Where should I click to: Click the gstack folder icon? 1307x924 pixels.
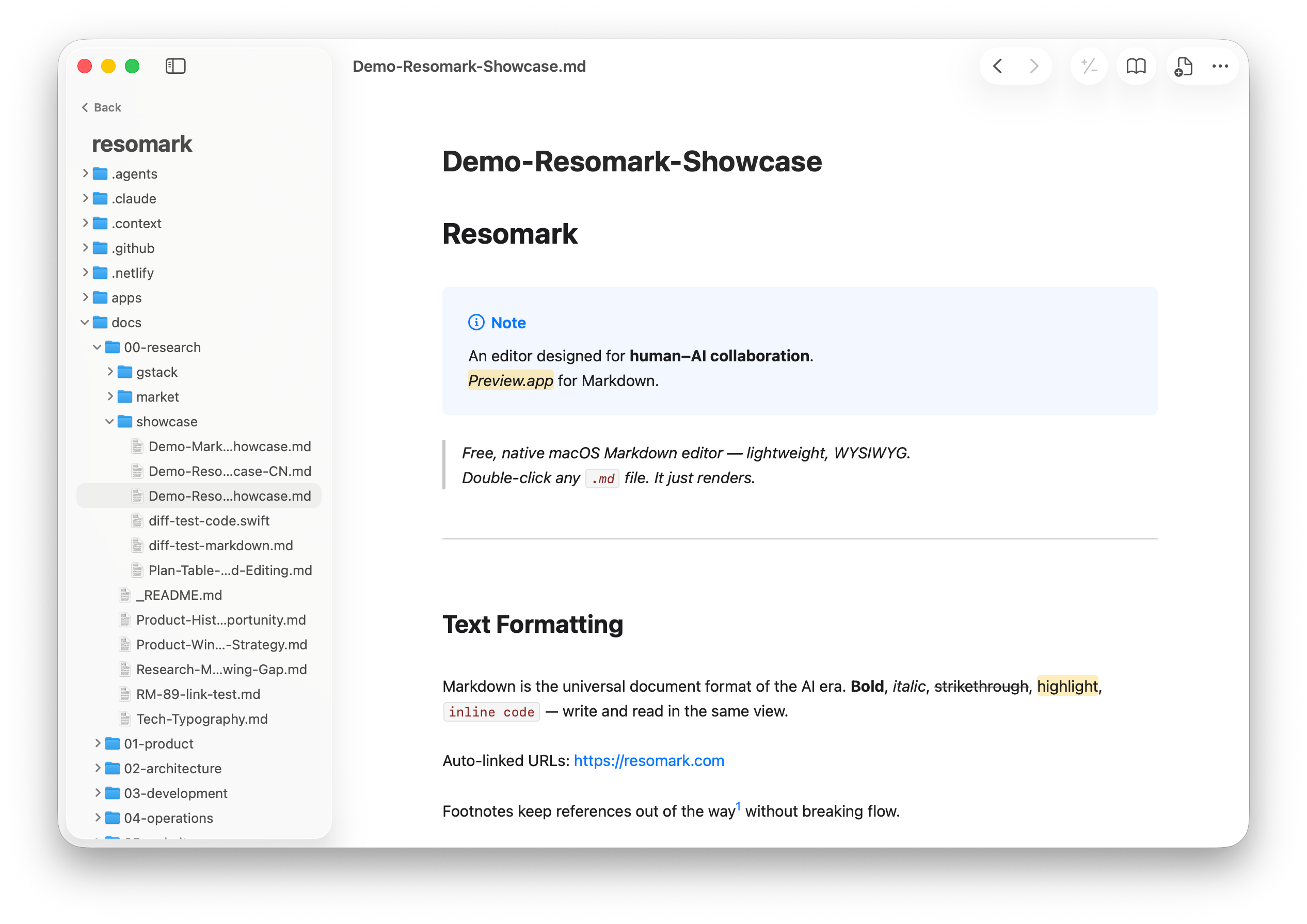[125, 372]
